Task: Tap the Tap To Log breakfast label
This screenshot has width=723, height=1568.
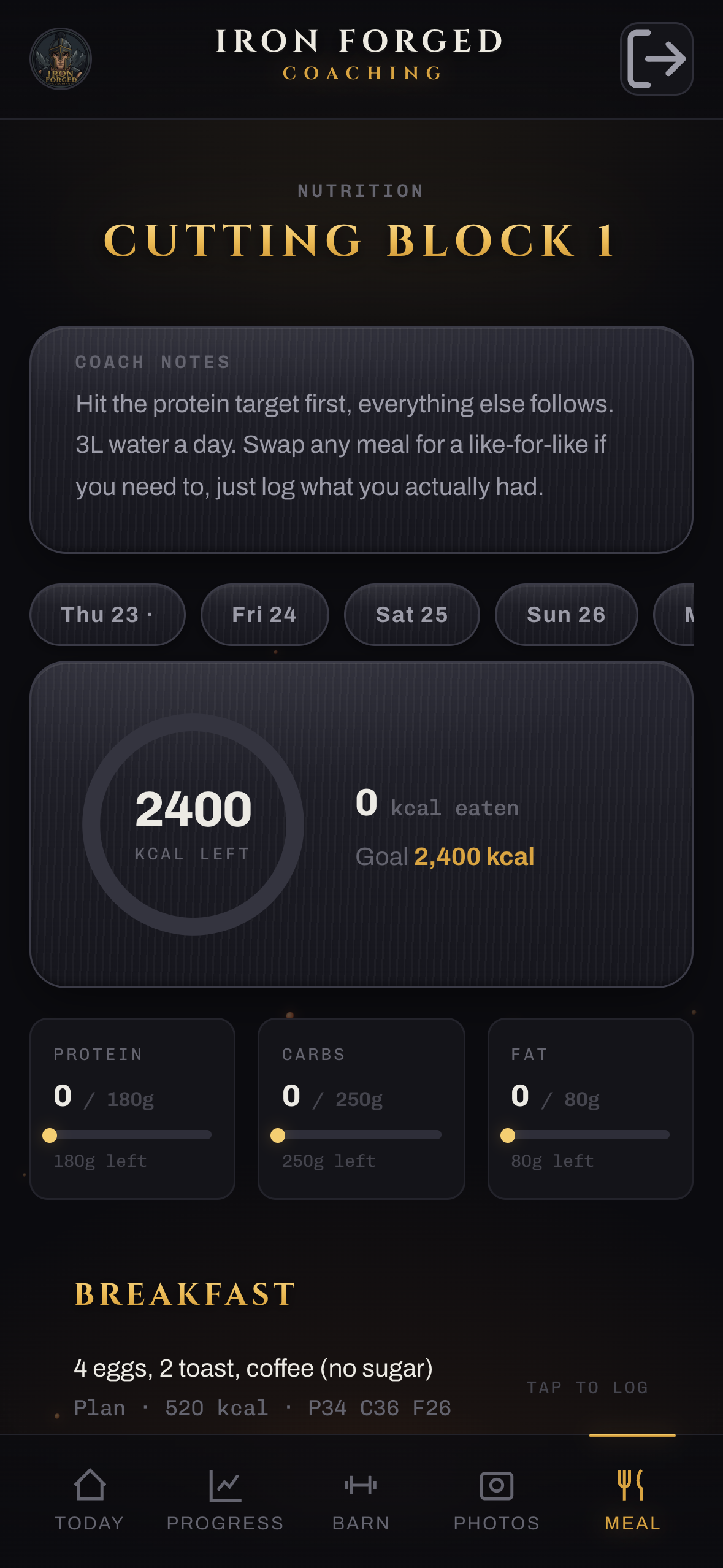Action: click(587, 1388)
